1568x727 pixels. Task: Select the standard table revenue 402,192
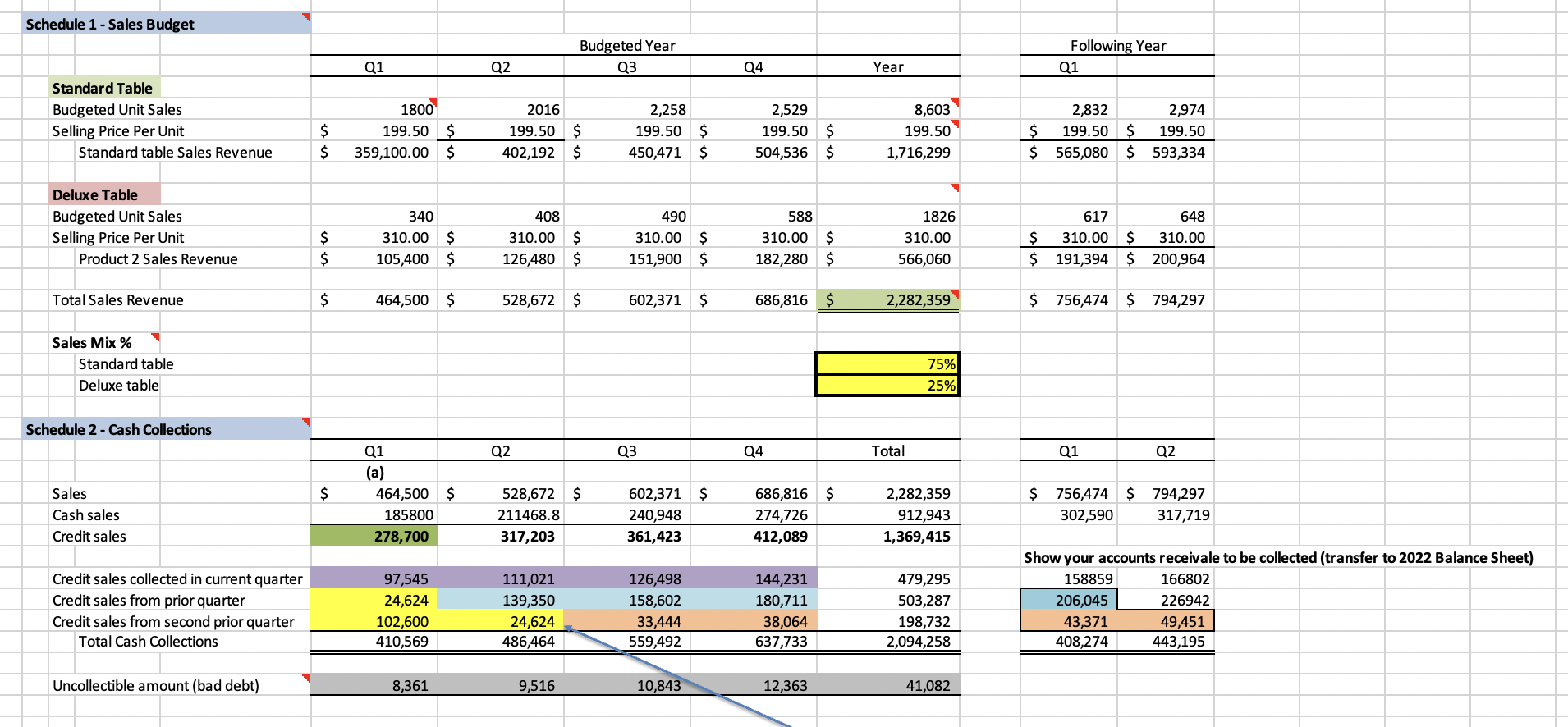tap(501, 152)
